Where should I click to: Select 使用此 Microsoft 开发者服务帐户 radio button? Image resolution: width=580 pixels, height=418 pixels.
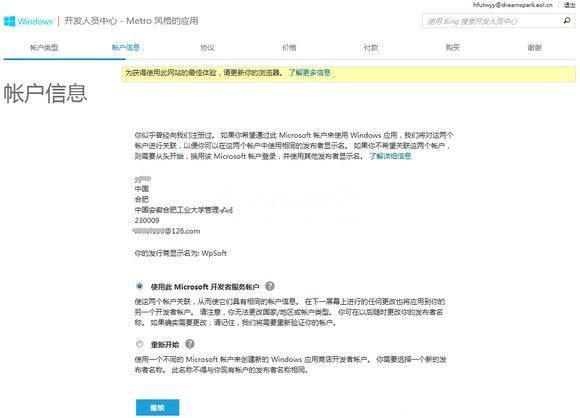click(139, 286)
